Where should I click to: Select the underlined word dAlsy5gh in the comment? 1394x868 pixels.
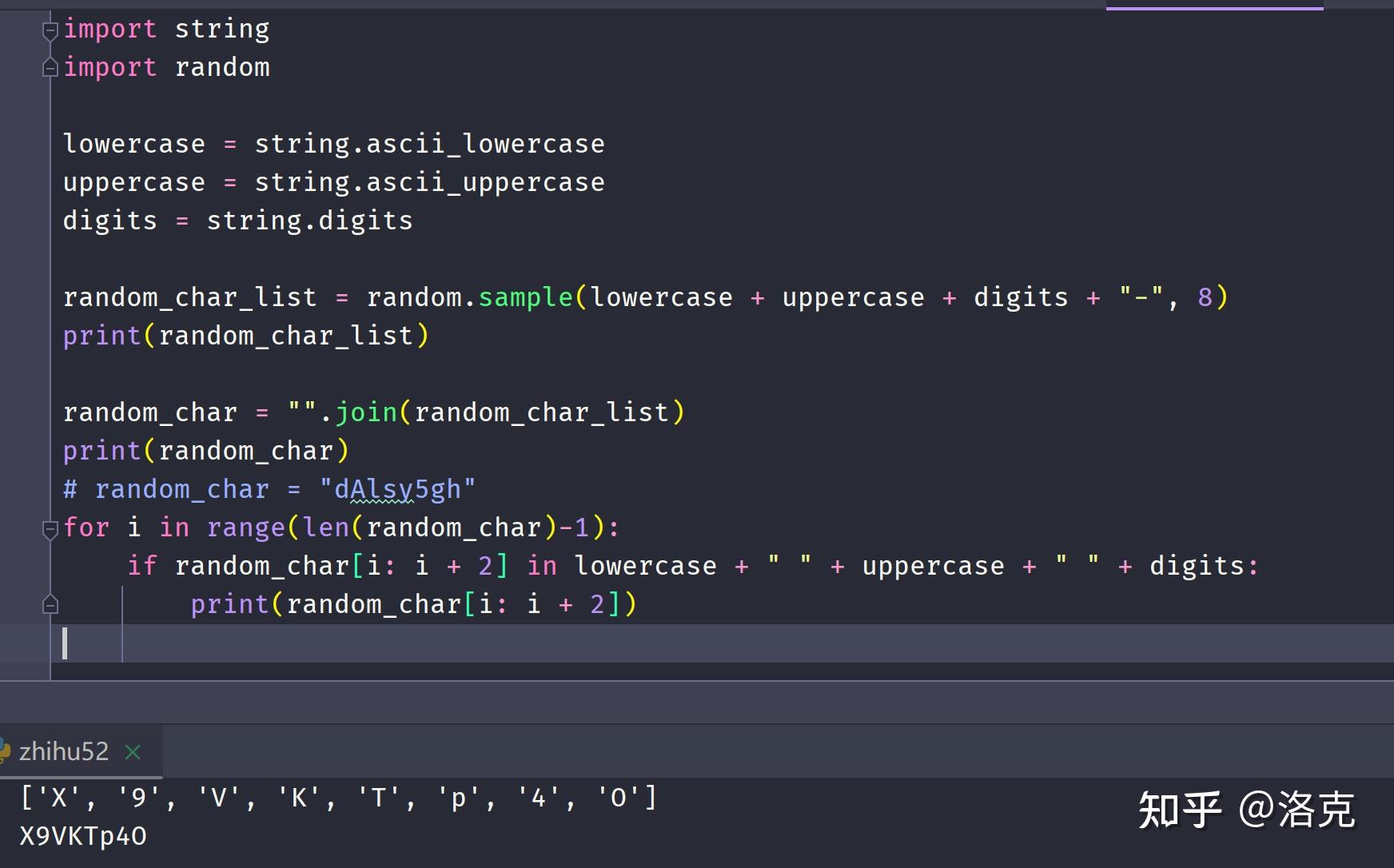[402, 488]
